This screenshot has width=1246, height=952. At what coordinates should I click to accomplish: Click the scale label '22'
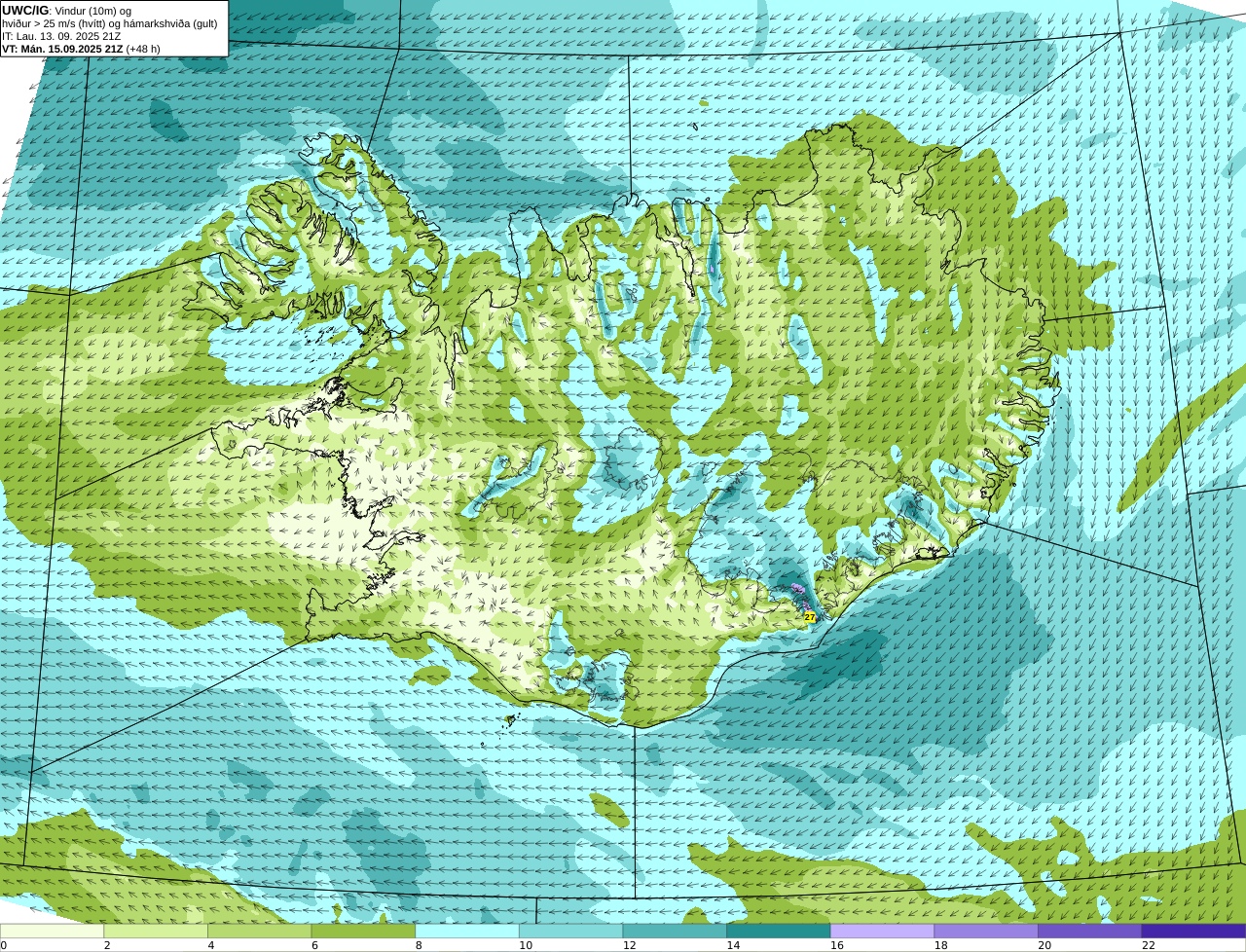(1149, 945)
